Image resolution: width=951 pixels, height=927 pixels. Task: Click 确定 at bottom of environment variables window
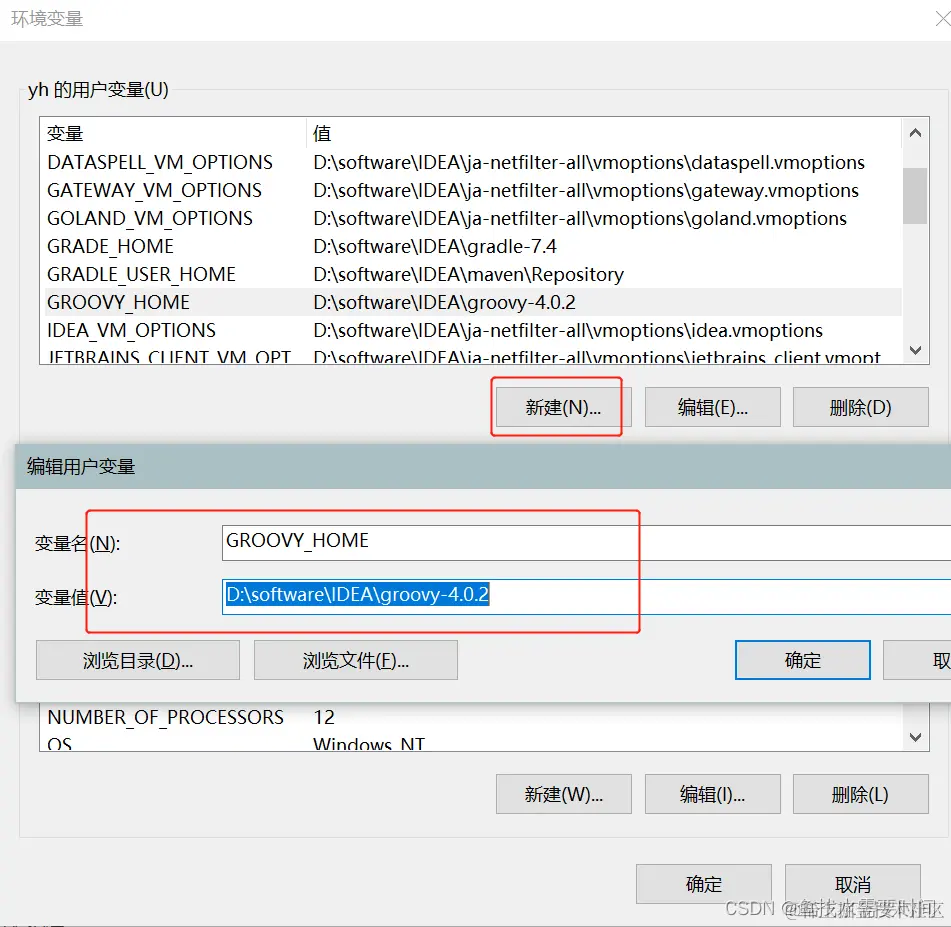[704, 884]
